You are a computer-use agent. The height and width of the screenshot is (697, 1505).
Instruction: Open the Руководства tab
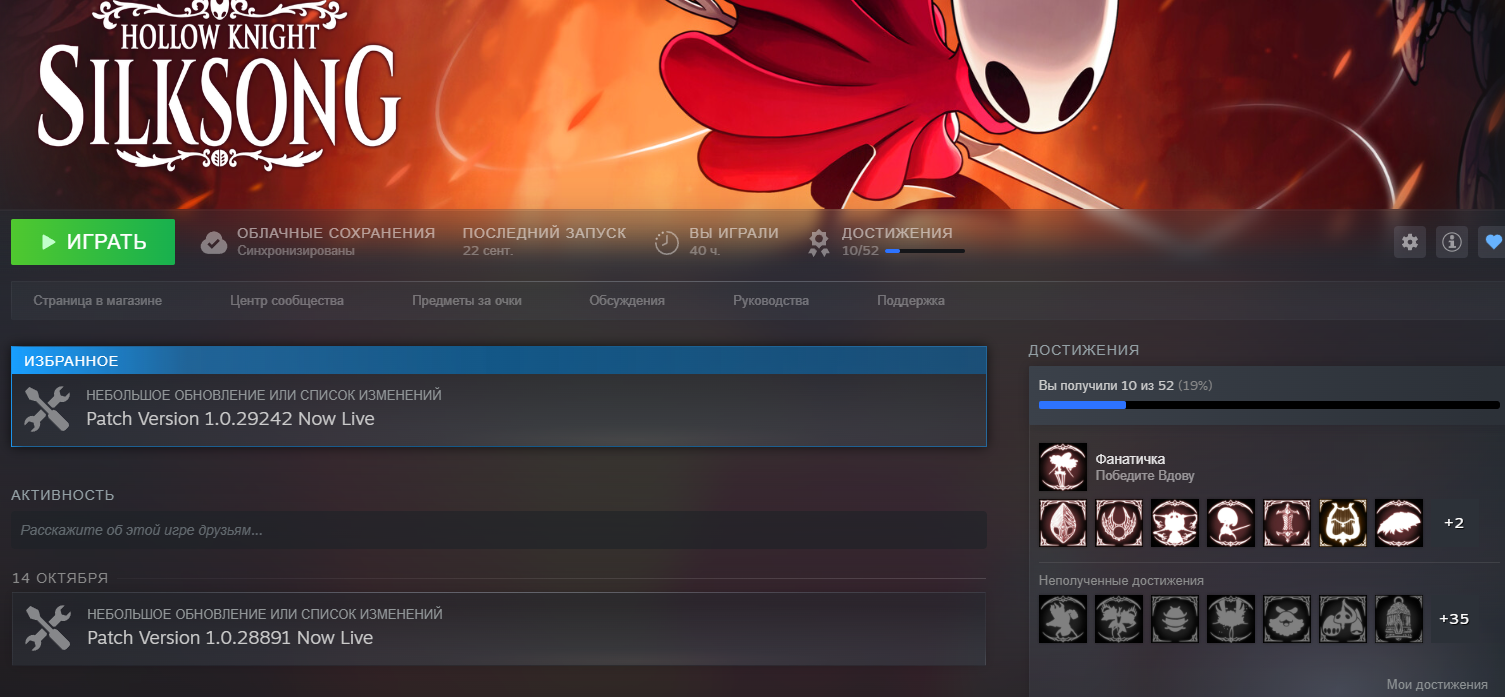[771, 300]
